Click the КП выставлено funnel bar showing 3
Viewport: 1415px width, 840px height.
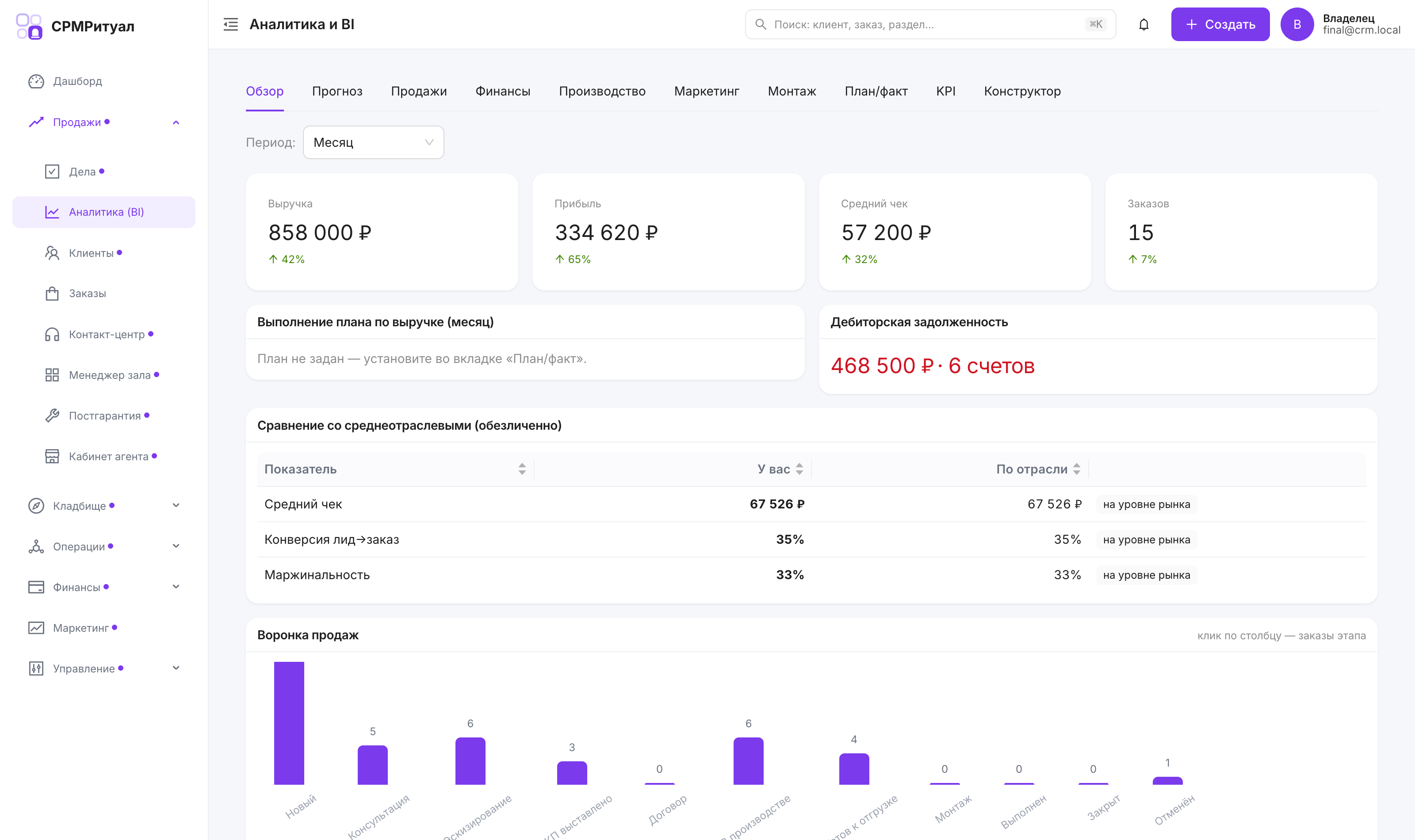tap(572, 773)
